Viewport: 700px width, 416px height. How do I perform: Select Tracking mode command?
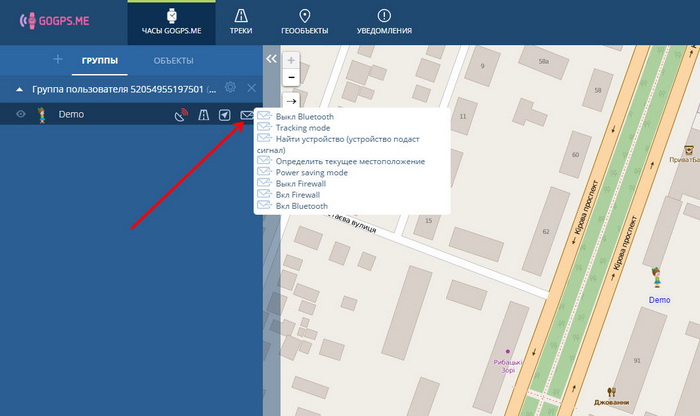(302, 128)
